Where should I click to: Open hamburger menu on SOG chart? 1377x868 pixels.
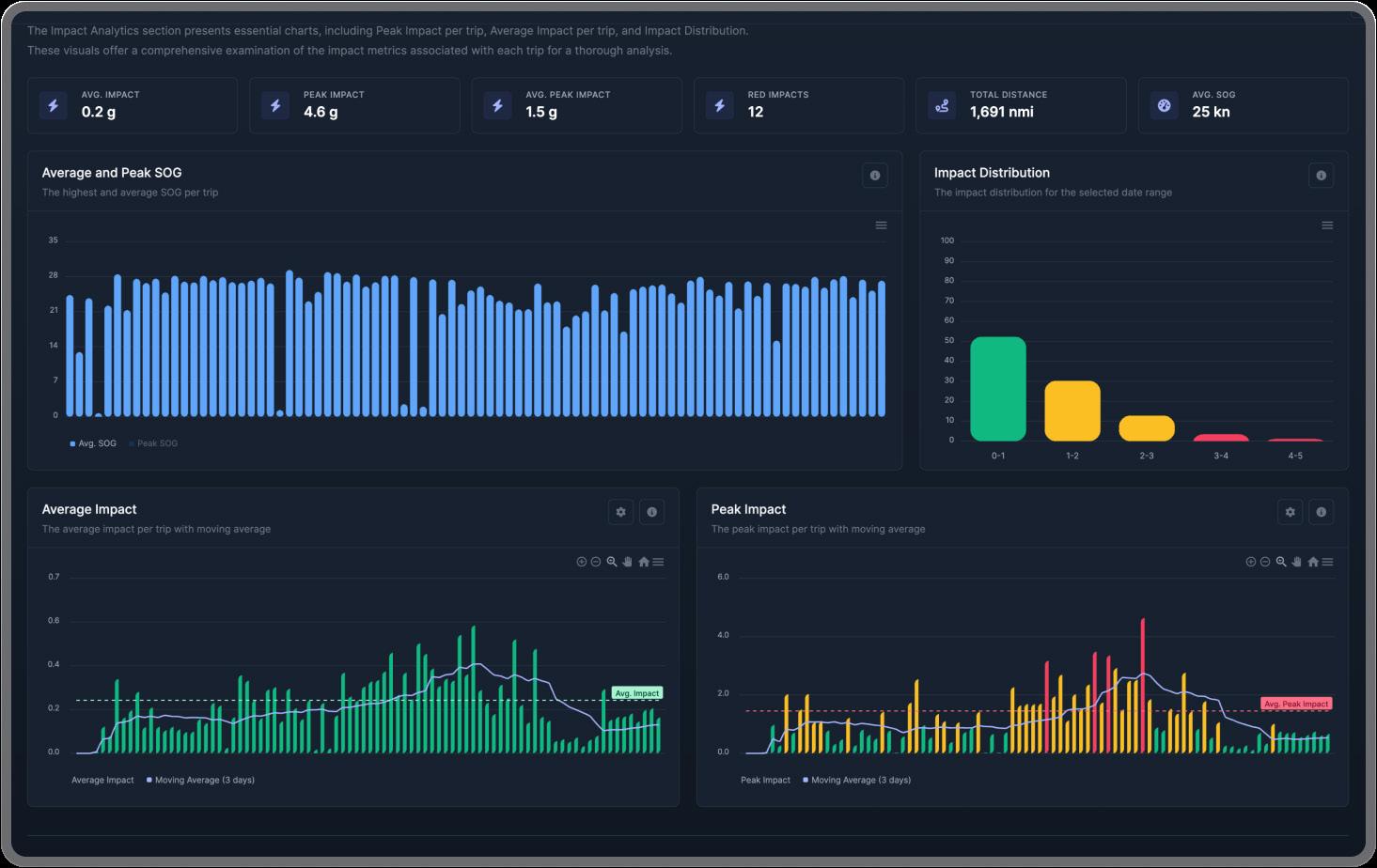tap(881, 225)
